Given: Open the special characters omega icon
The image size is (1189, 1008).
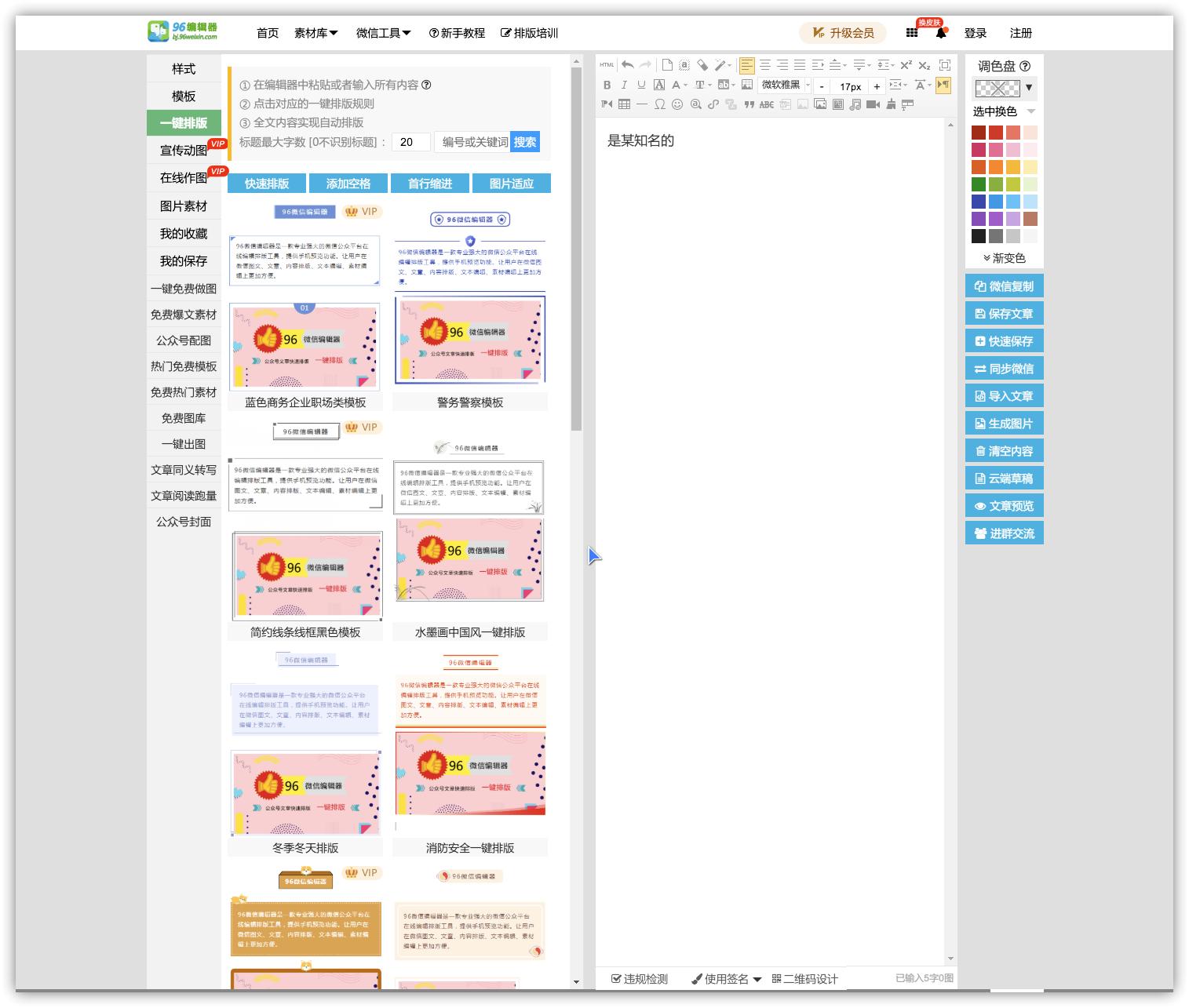Looking at the screenshot, I should click(659, 104).
